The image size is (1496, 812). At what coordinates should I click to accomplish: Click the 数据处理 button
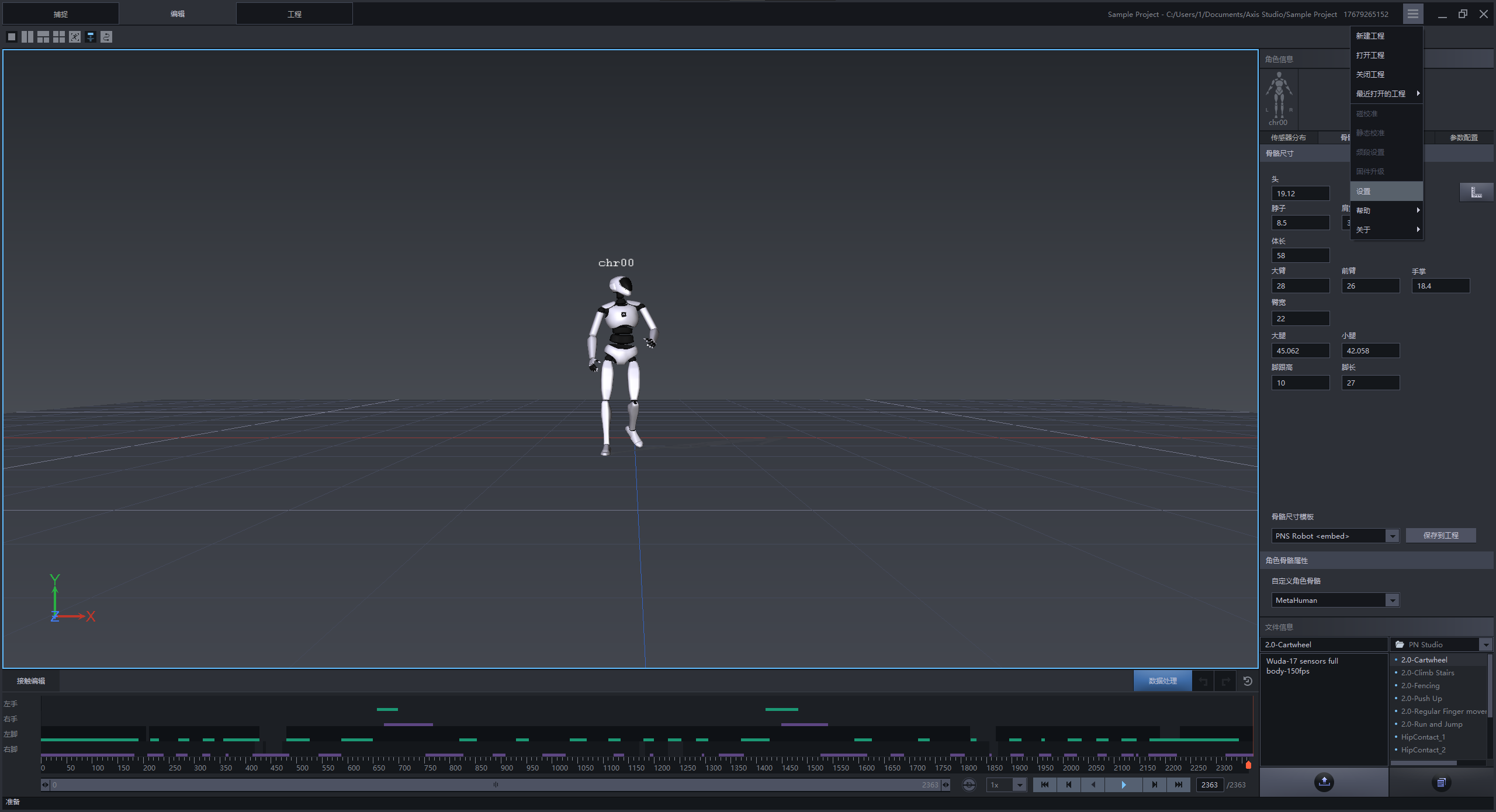click(x=1162, y=681)
